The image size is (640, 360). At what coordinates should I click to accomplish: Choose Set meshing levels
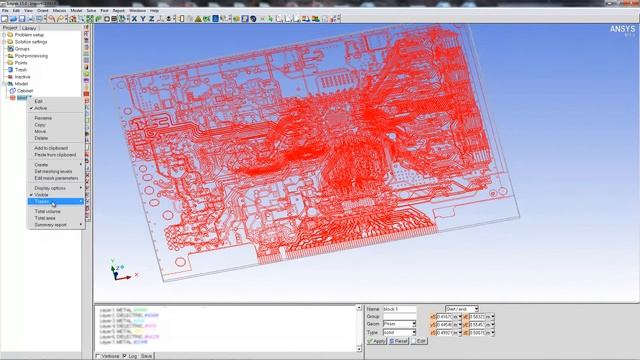click(x=53, y=171)
